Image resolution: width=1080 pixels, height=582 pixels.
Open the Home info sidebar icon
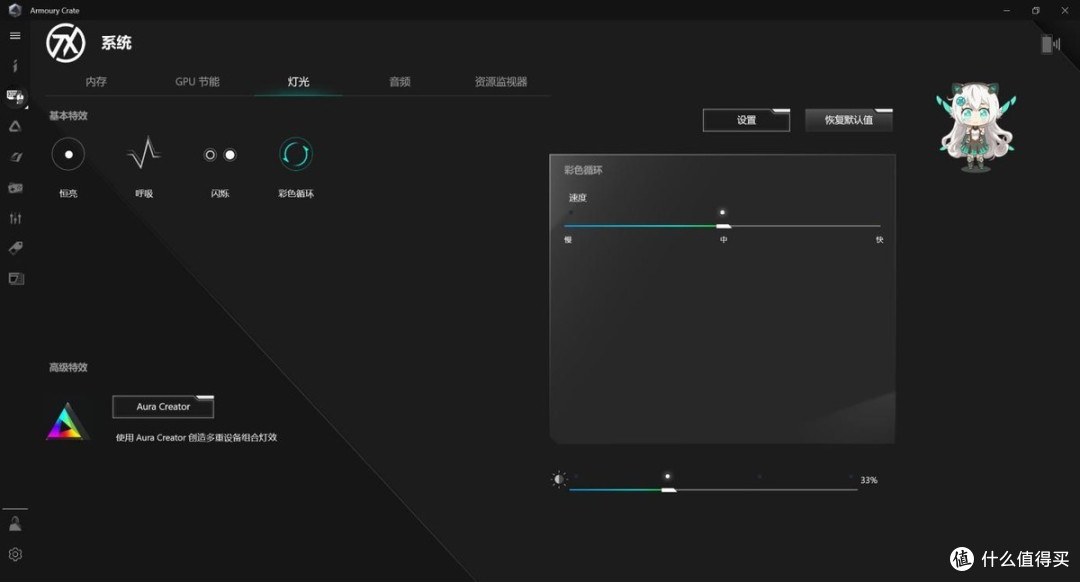tap(15, 66)
